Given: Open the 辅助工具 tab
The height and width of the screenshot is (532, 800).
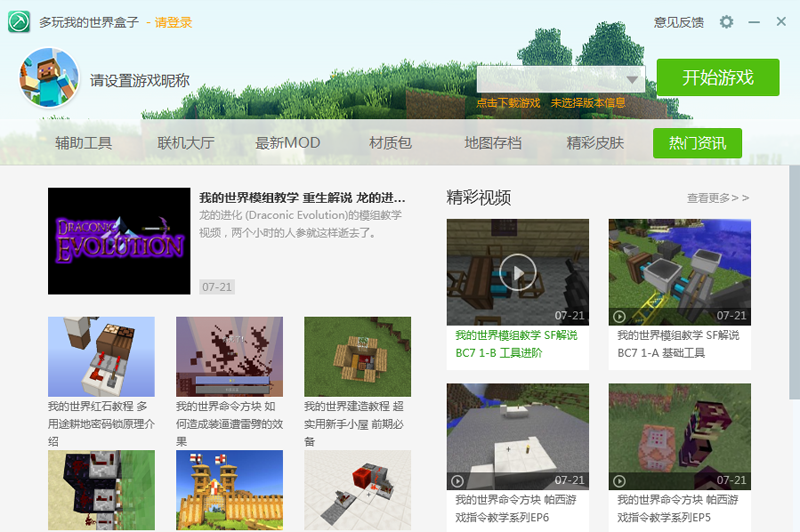Looking at the screenshot, I should [84, 143].
